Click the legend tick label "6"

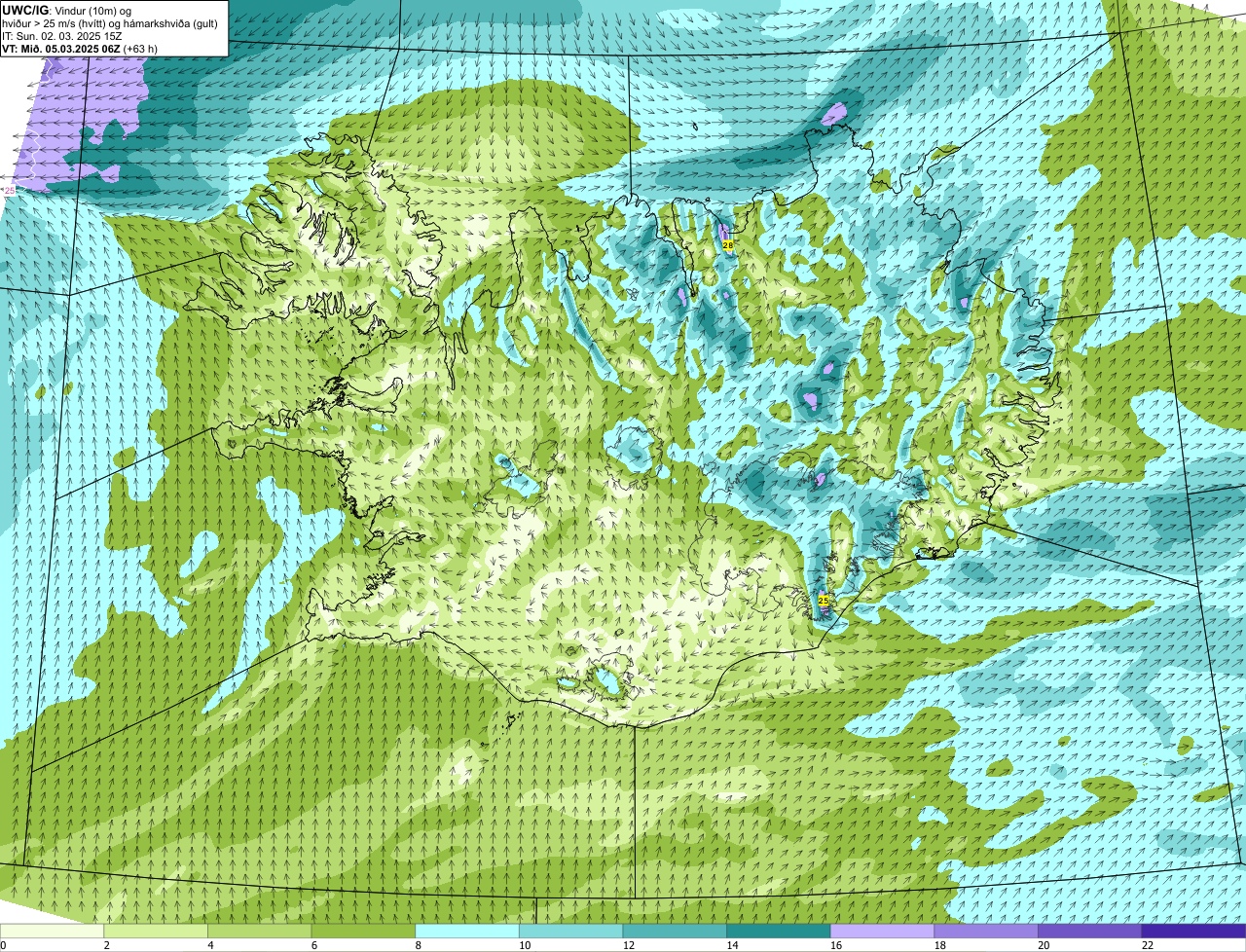coord(314,945)
